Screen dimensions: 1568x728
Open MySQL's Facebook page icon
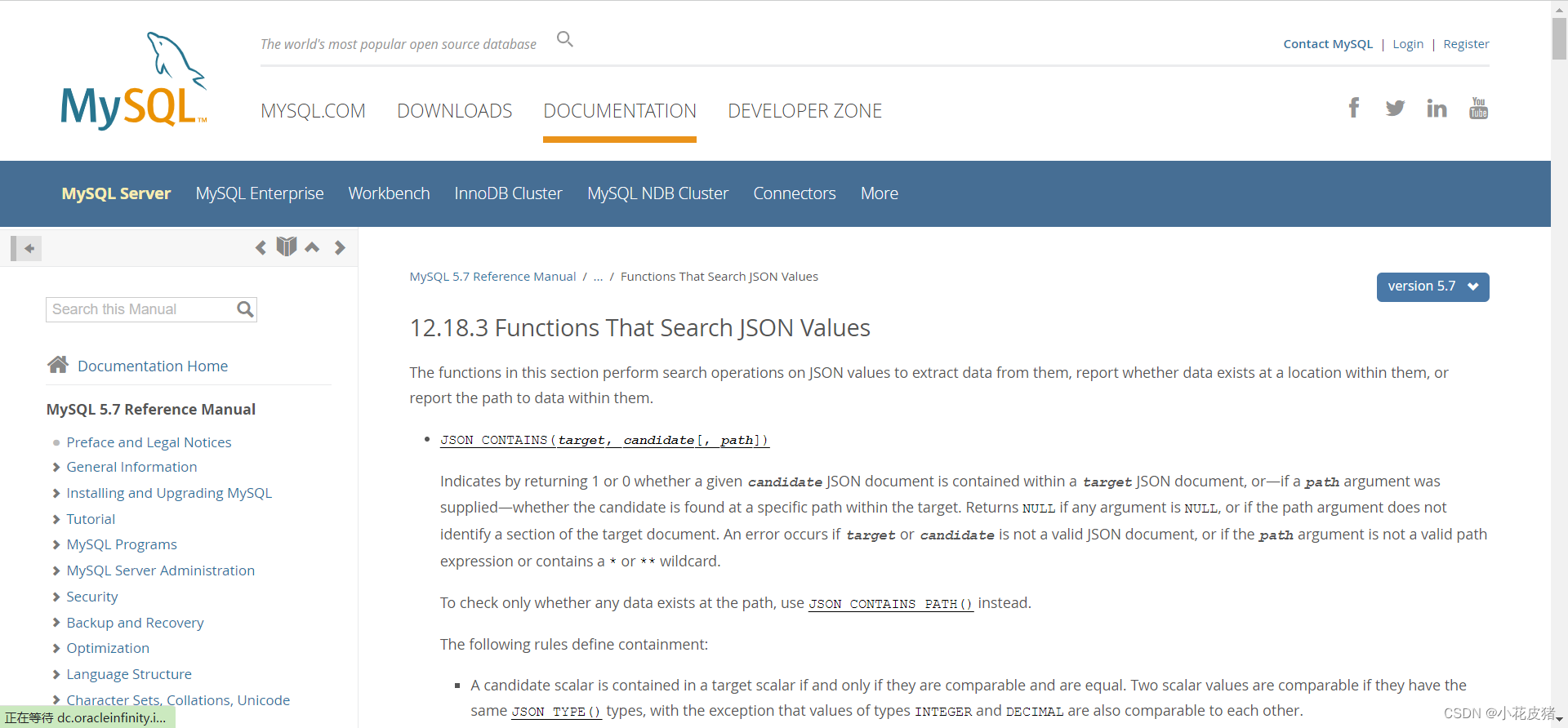[1354, 108]
